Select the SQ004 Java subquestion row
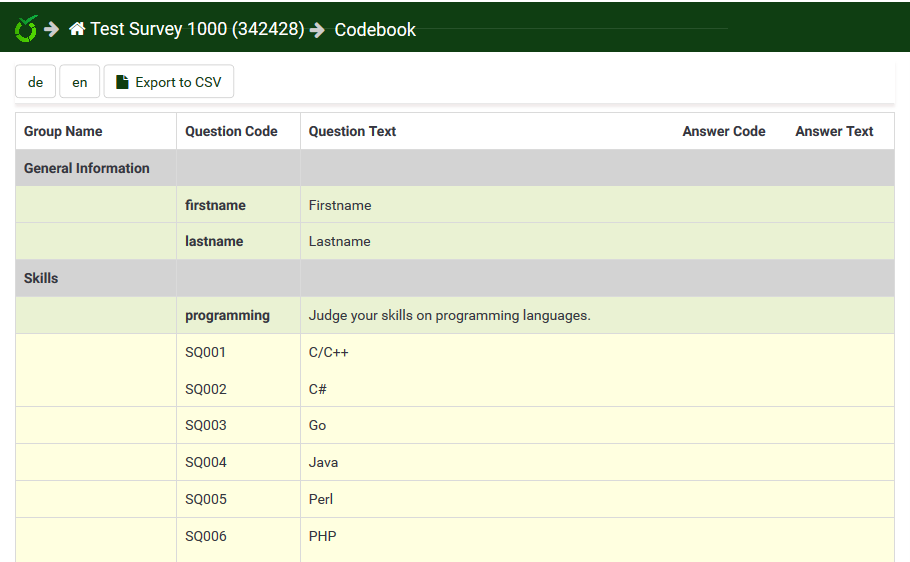 (323, 462)
